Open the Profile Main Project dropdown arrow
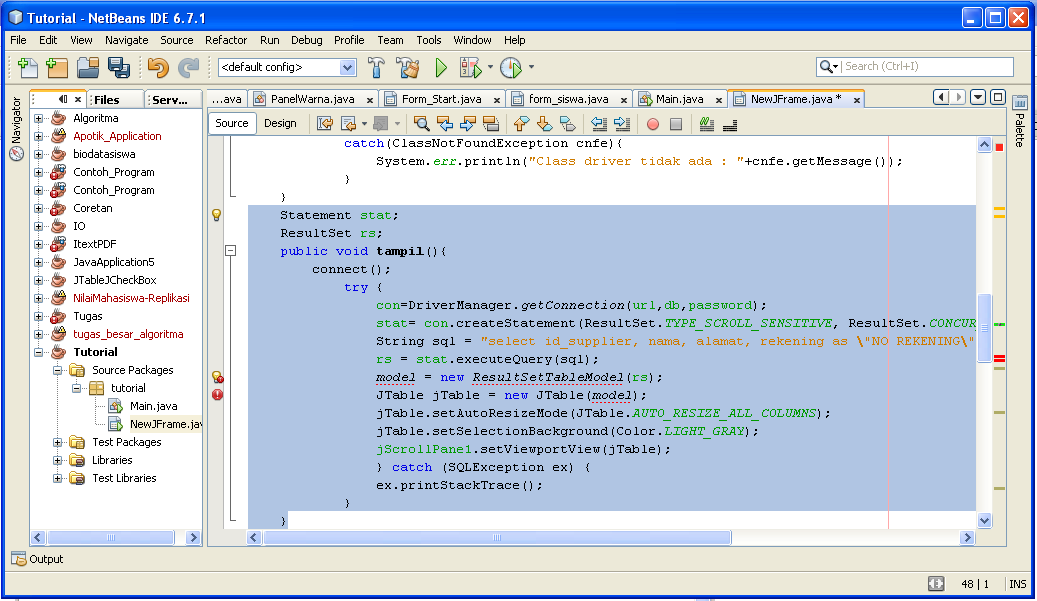 pos(531,67)
